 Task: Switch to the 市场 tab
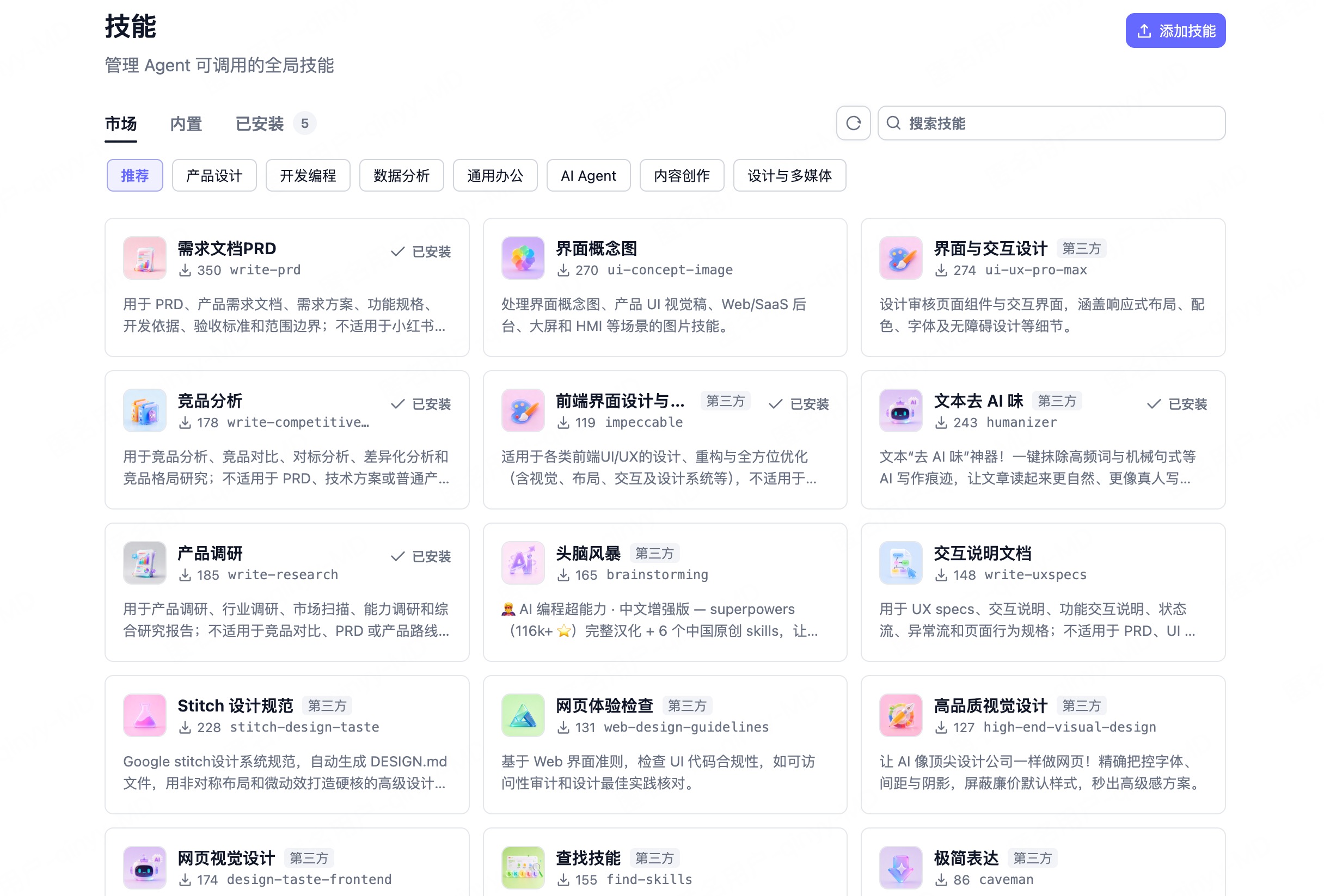[121, 124]
